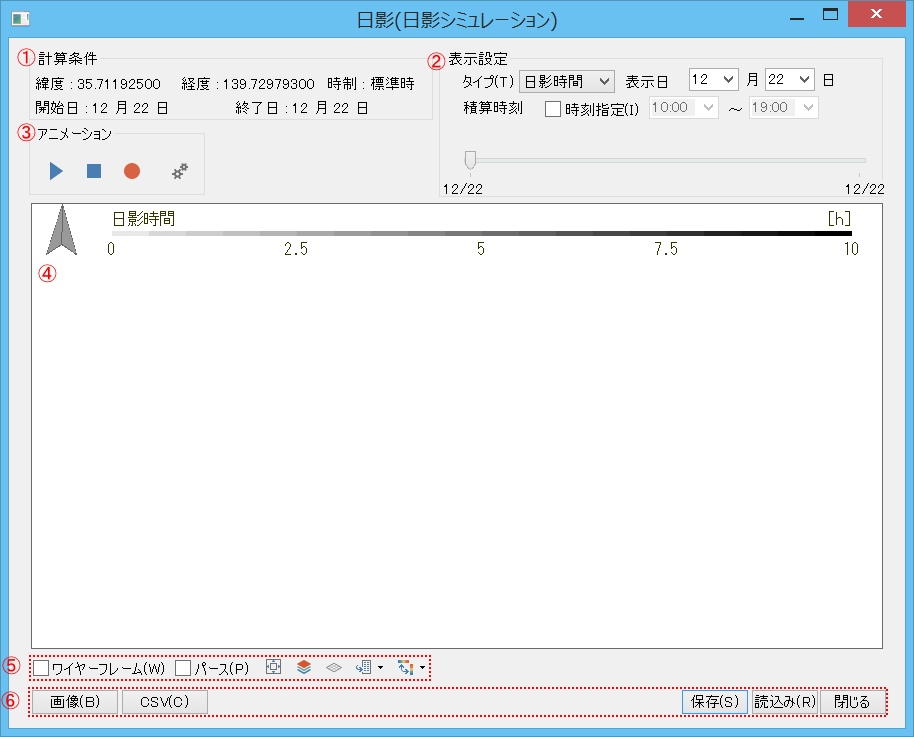The width and height of the screenshot is (914, 737).
Task: Open the タイプ(T) 日影時間 dropdown
Action: pyautogui.click(x=566, y=81)
